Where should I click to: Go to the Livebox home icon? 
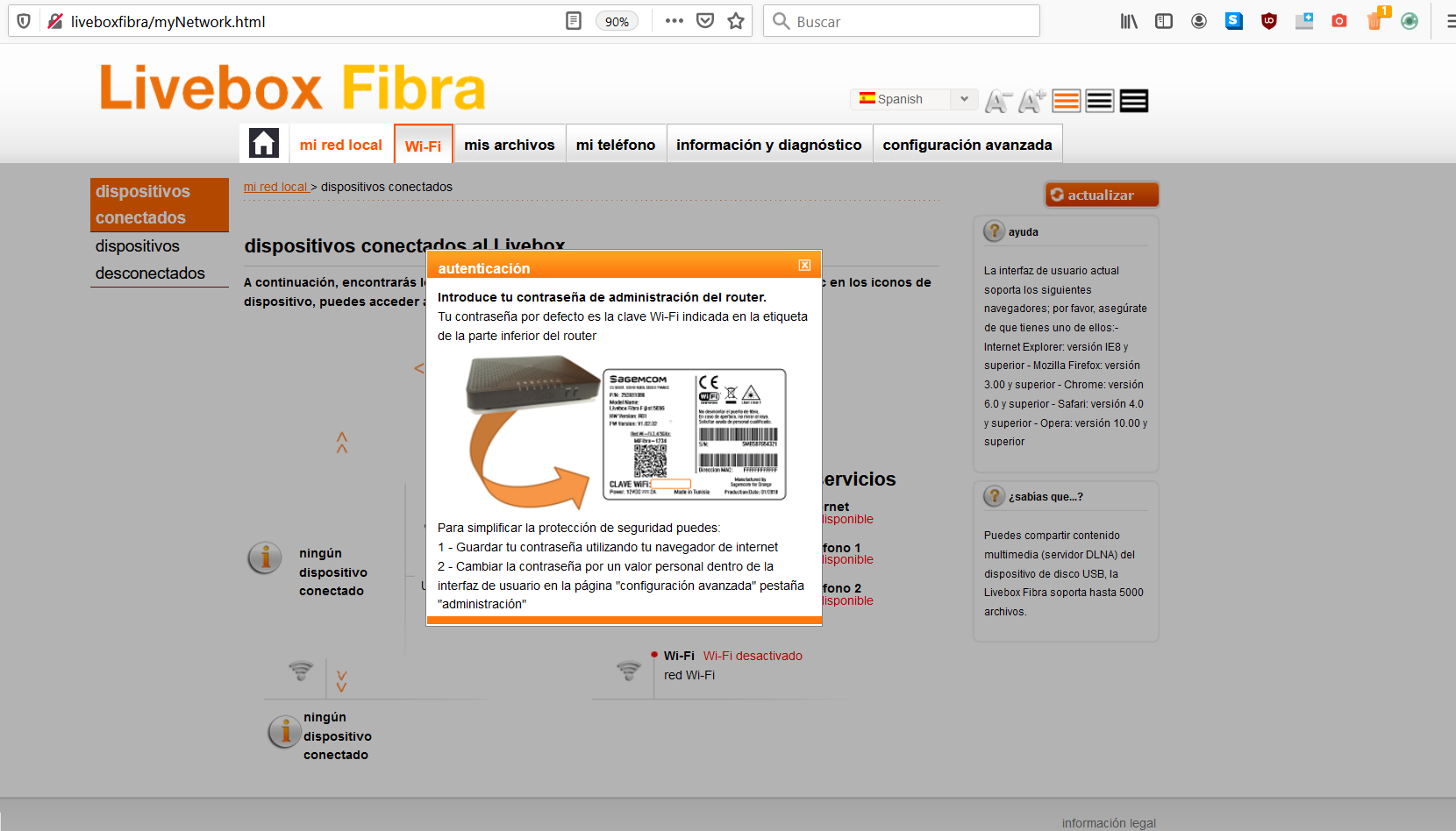[x=264, y=143]
